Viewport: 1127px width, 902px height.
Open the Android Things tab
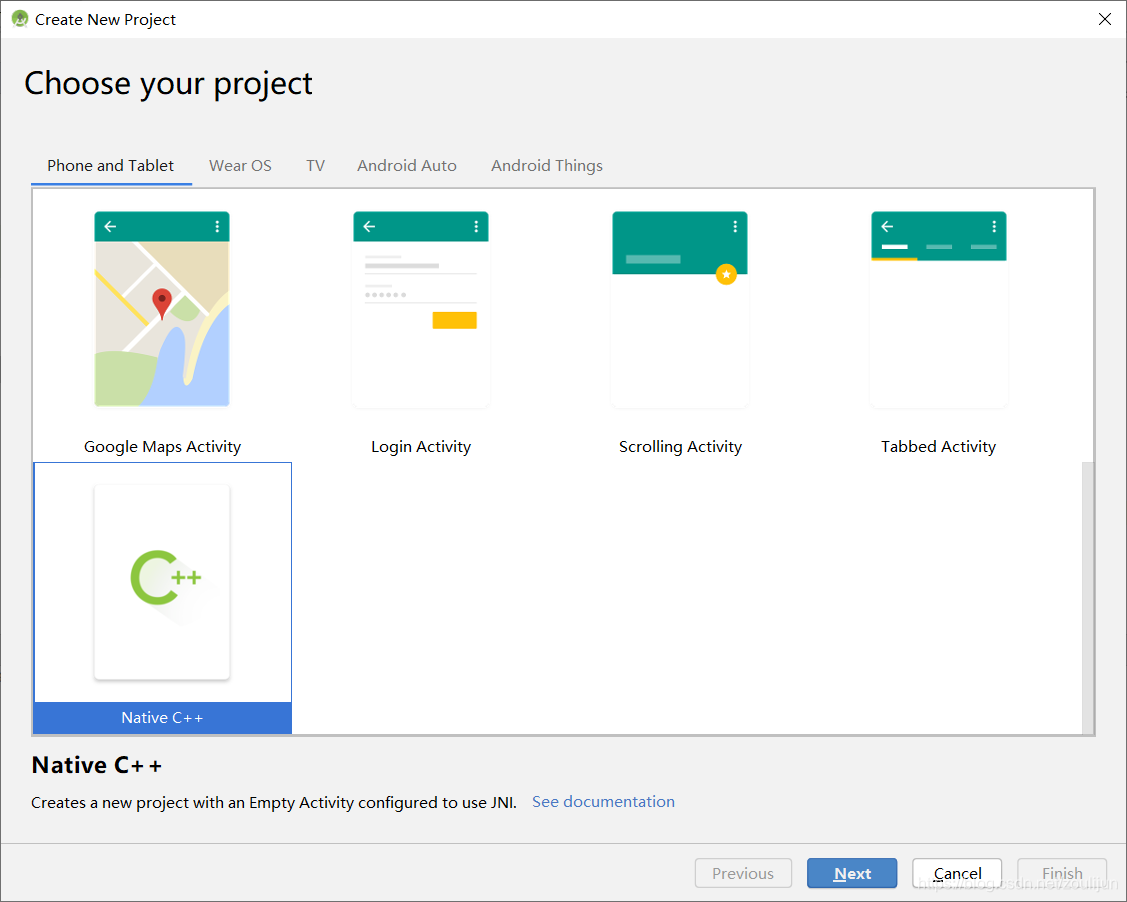(547, 165)
